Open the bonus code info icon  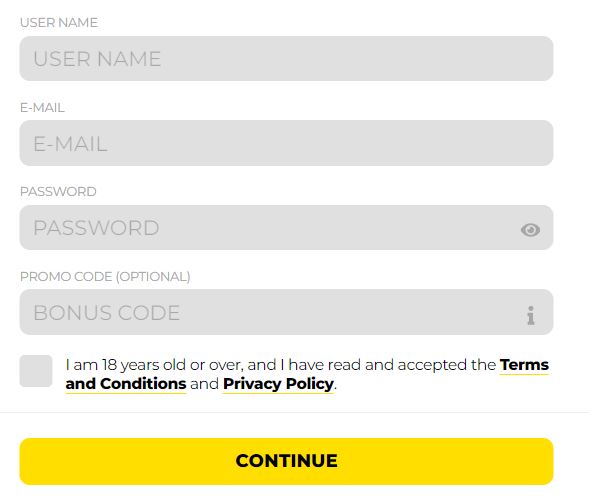click(x=530, y=315)
